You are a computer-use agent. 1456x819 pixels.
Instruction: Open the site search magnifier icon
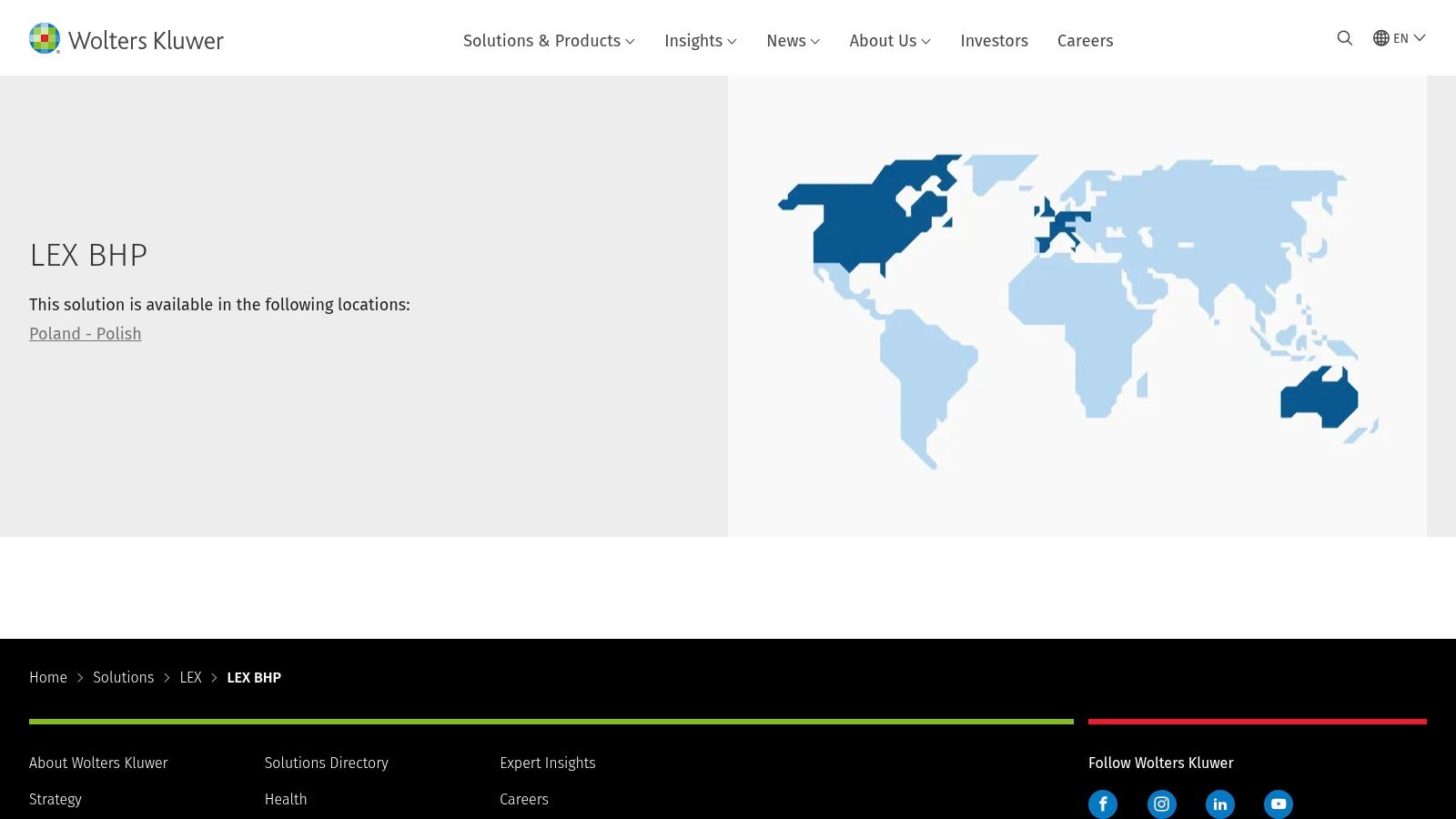tap(1344, 38)
